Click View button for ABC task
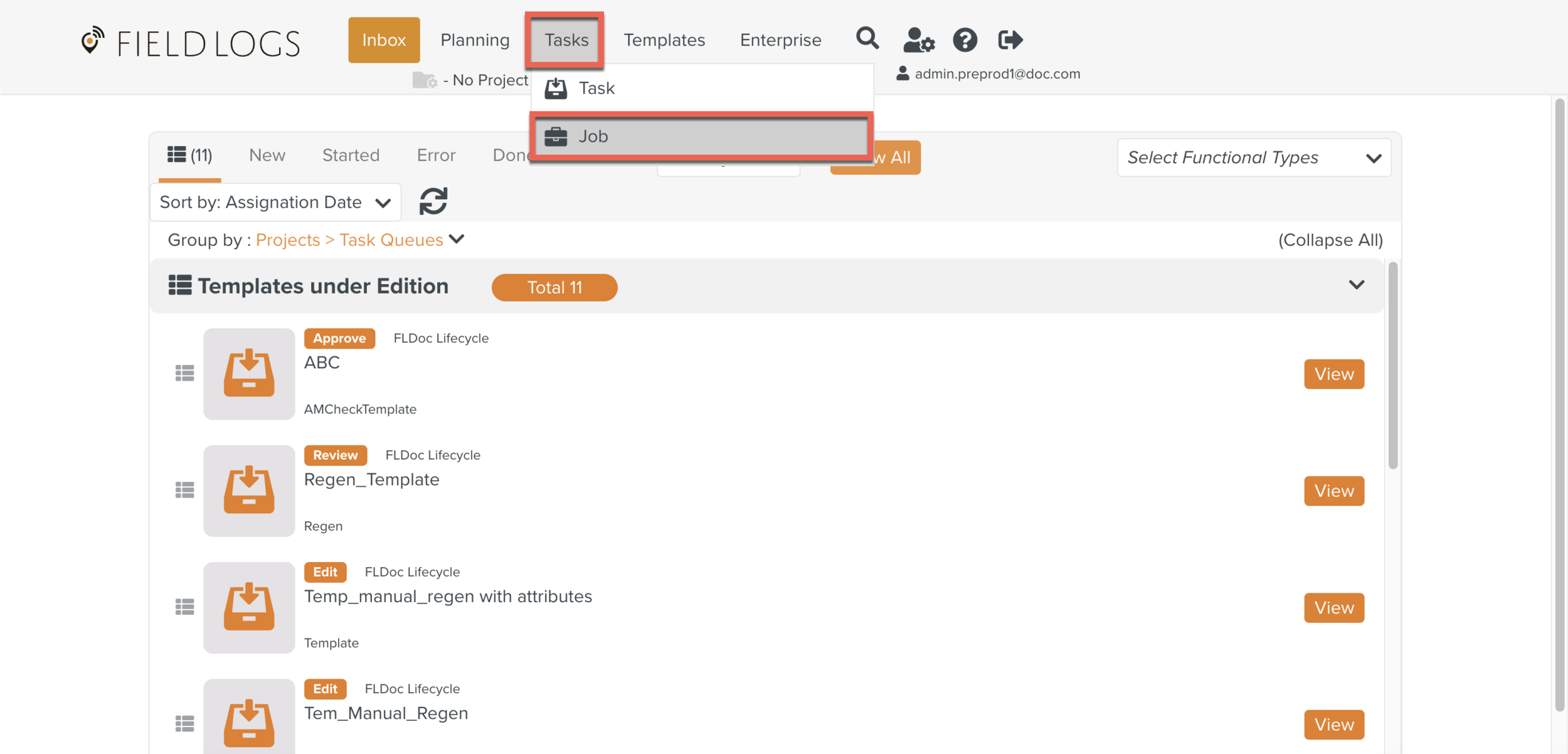Viewport: 1568px width, 754px height. [x=1333, y=374]
